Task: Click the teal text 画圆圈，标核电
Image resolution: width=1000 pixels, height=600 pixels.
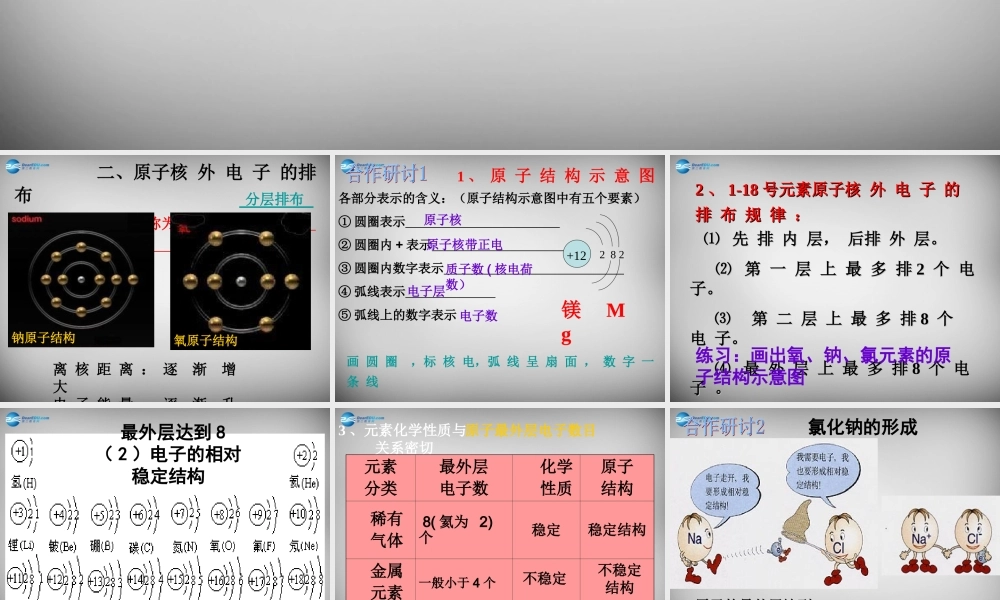Action: coord(501,371)
